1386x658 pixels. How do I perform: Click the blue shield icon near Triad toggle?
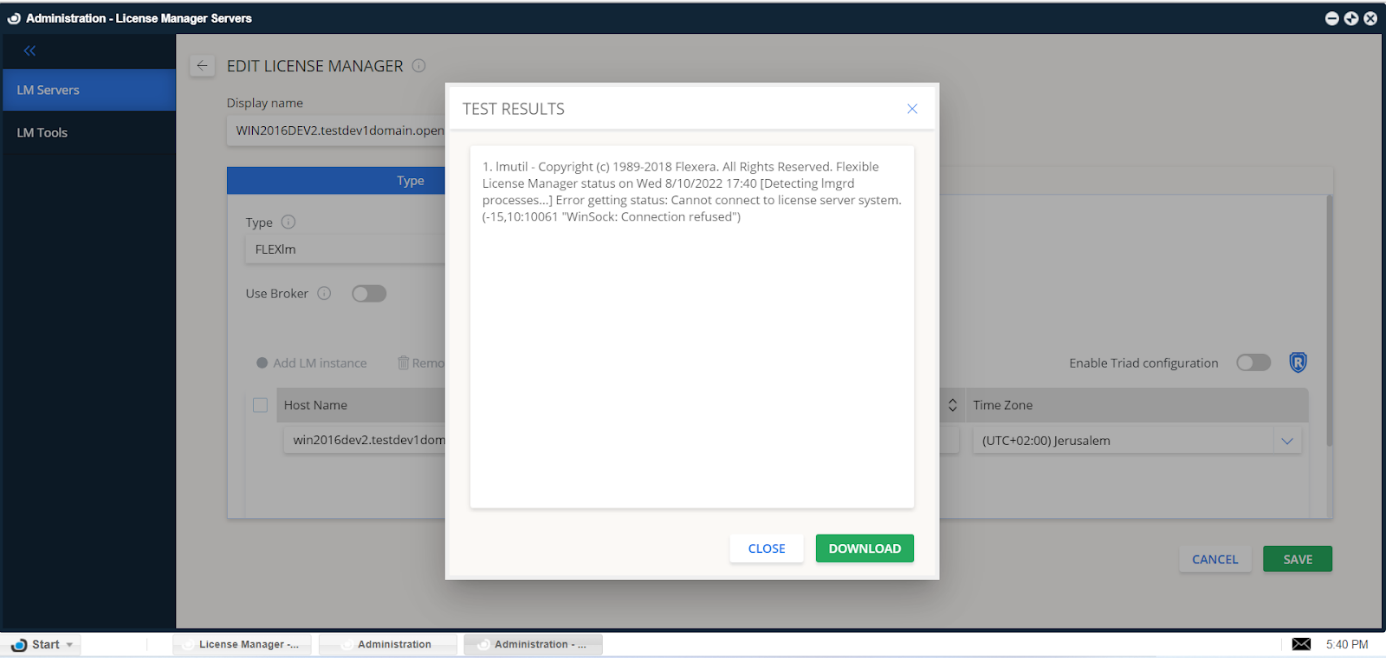1297,363
